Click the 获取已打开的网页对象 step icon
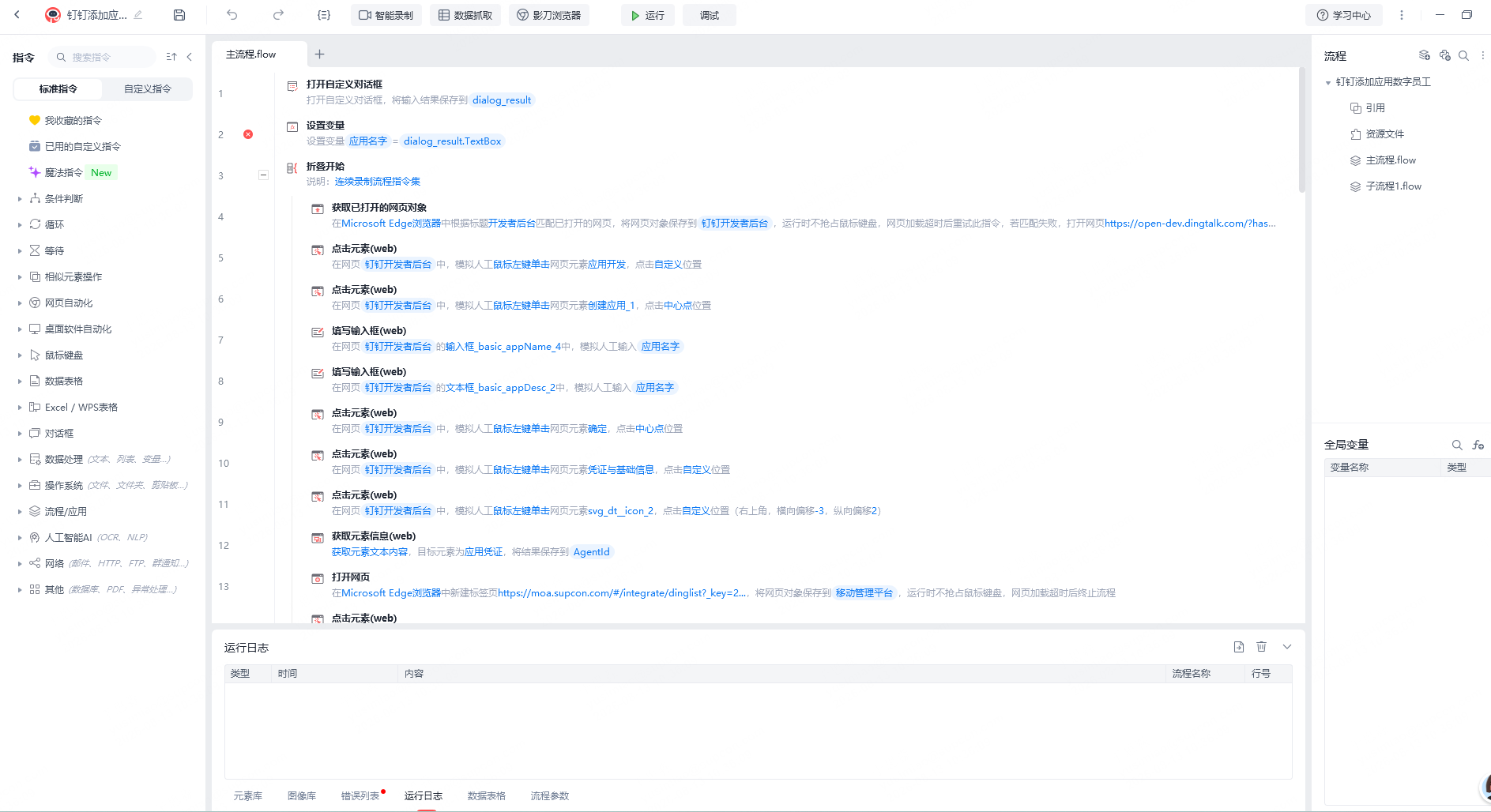The height and width of the screenshot is (812, 1491). coord(318,209)
